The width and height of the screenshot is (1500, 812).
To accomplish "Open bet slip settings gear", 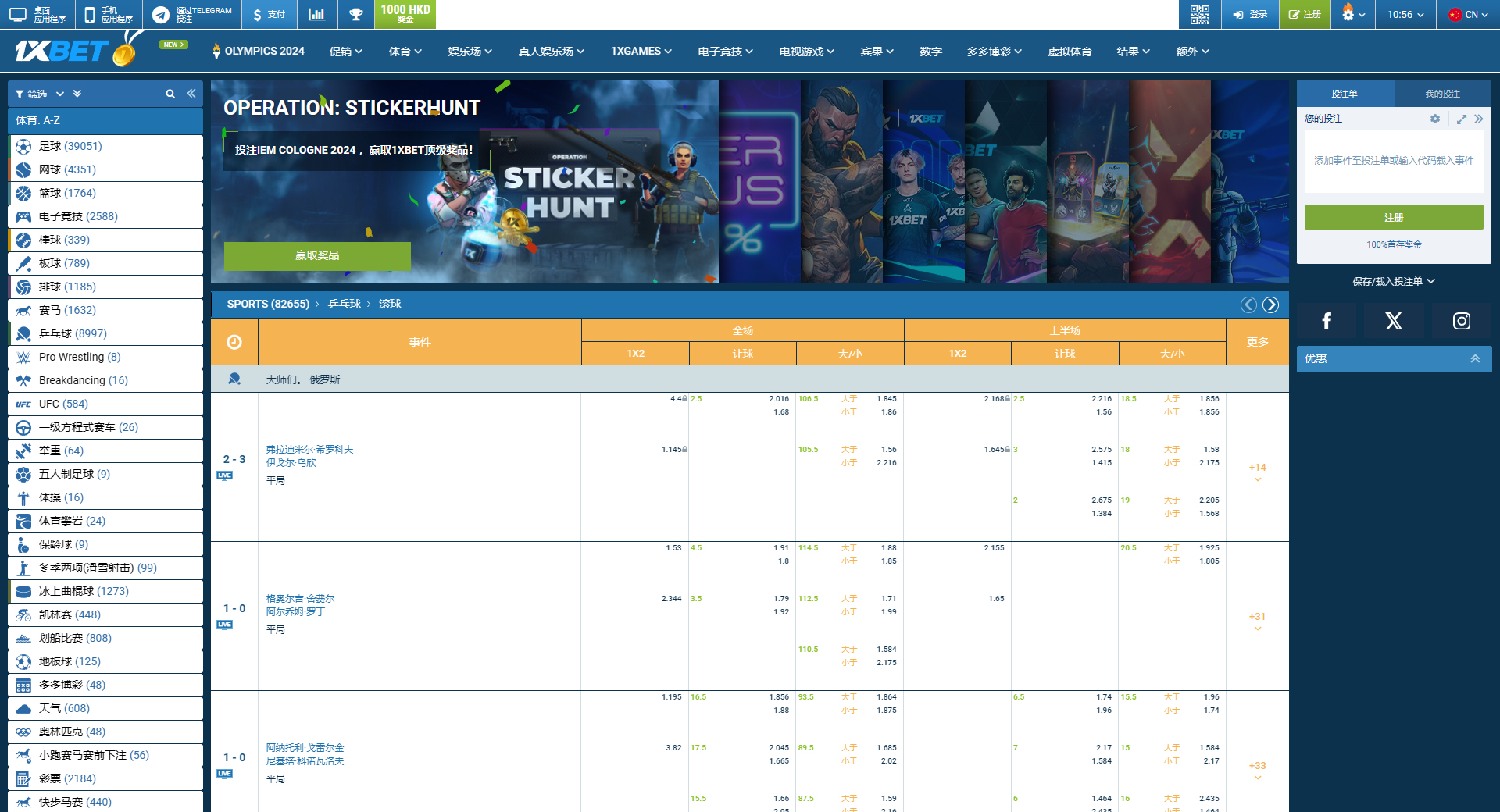I will point(1435,119).
